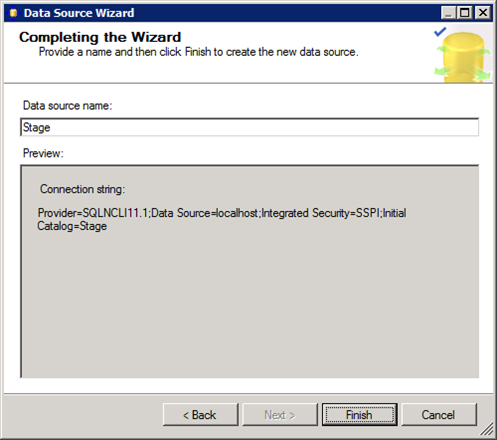497x440 pixels.
Task: Click the resize grip in the window corner
Action: pos(487,429)
